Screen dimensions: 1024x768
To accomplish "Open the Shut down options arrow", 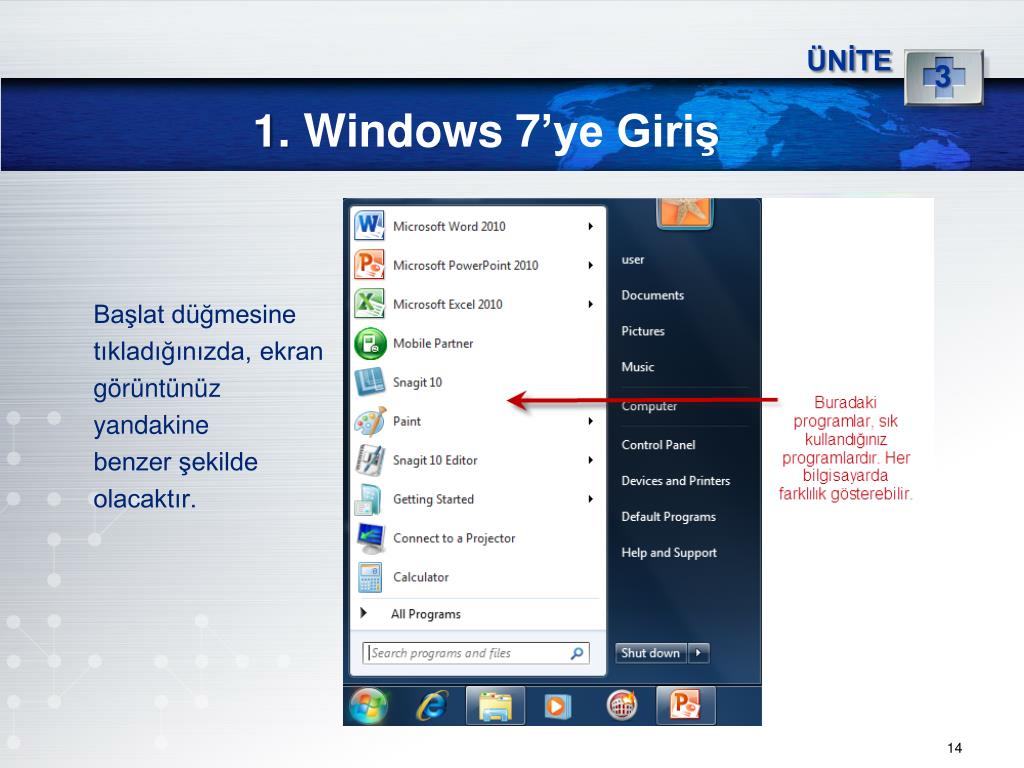I will [x=699, y=653].
